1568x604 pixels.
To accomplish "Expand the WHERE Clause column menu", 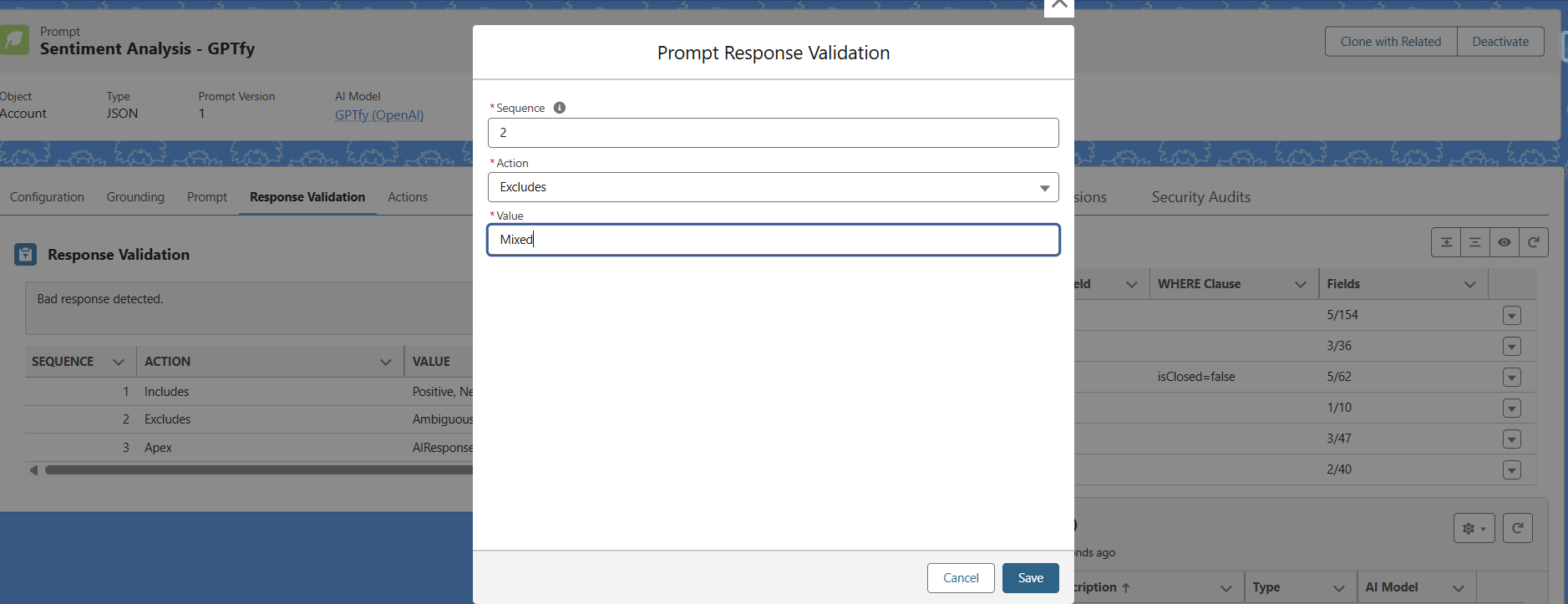I will coord(1300,285).
